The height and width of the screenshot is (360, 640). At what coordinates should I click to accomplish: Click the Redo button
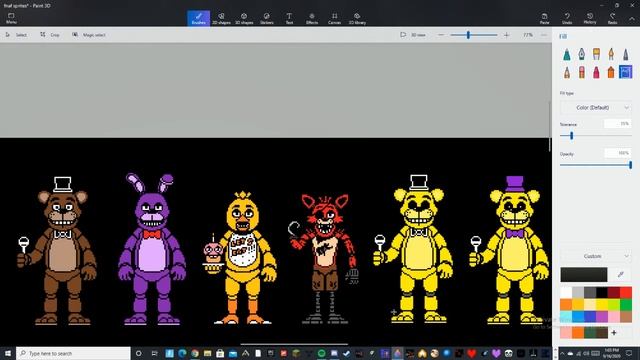[x=612, y=18]
